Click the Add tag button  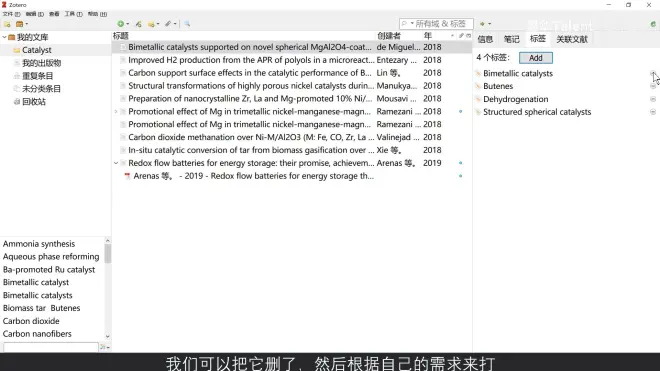point(535,58)
